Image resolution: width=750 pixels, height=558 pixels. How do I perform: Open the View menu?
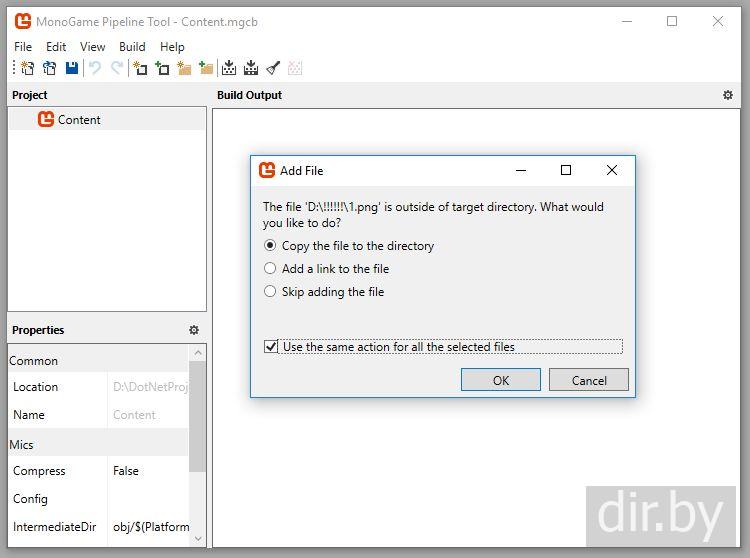(92, 47)
